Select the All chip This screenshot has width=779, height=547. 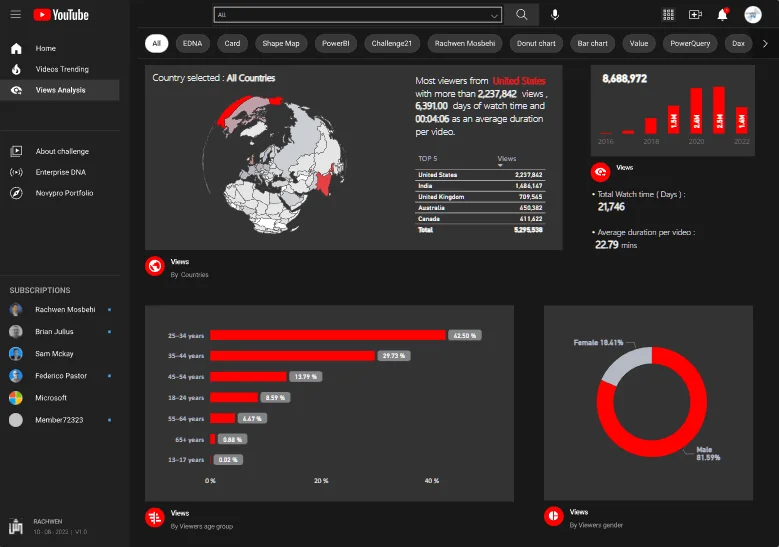(156, 43)
